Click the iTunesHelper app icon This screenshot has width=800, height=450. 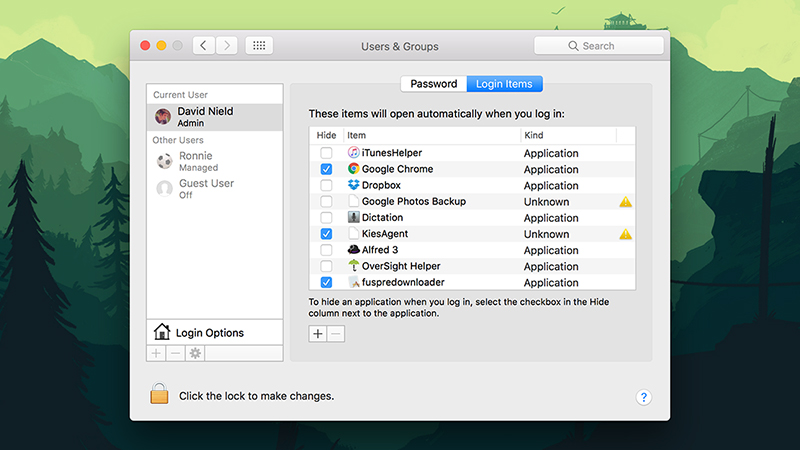coord(354,153)
